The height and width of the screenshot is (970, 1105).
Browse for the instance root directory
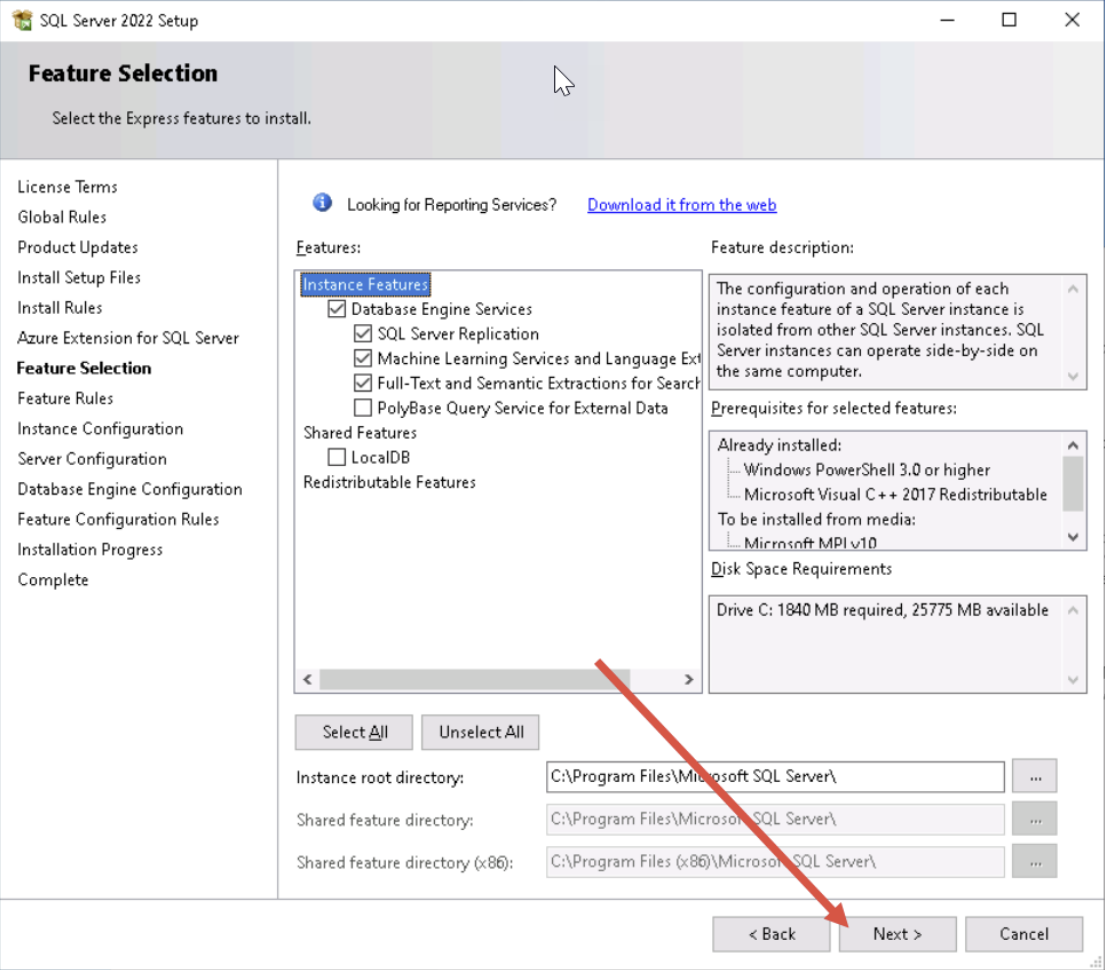[x=1035, y=777]
